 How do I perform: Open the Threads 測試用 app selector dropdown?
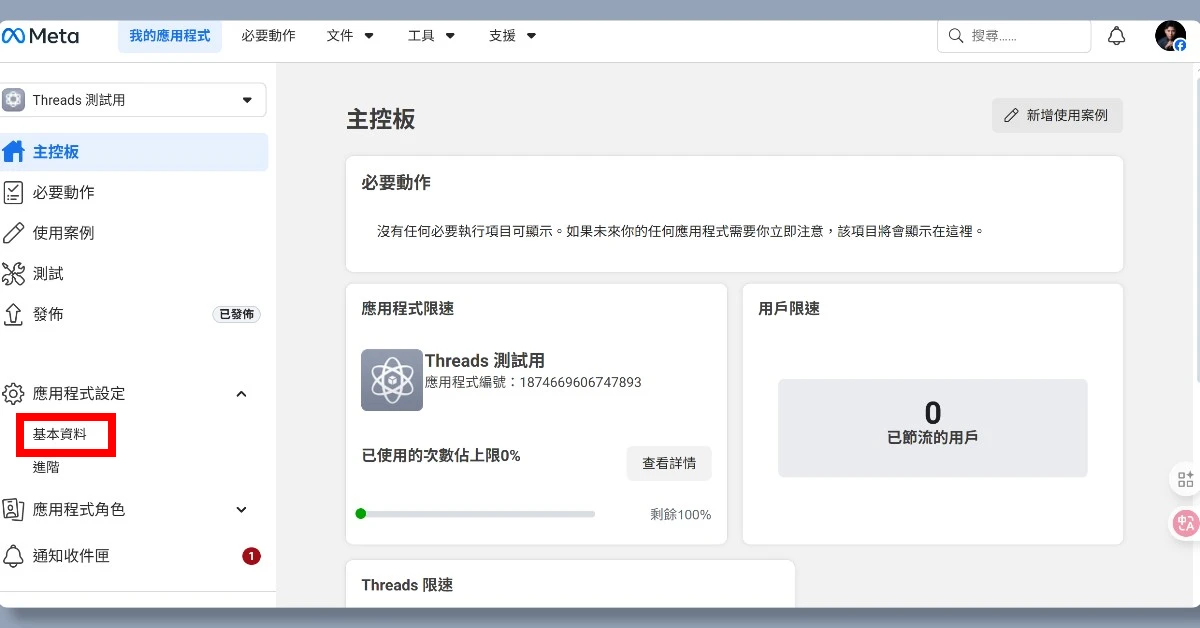[x=134, y=100]
